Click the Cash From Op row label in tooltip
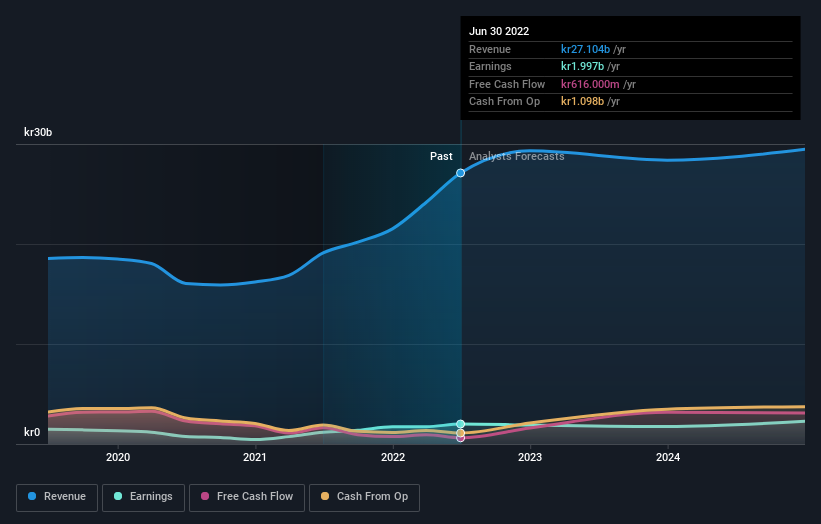 coord(504,102)
